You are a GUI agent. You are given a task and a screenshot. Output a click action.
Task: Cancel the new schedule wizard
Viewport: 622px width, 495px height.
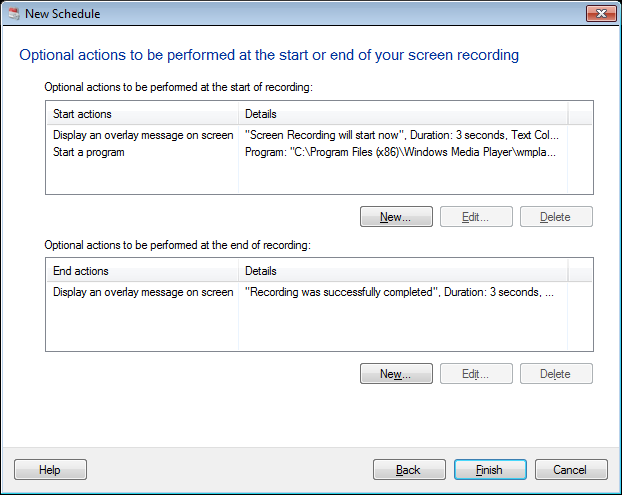point(571,470)
